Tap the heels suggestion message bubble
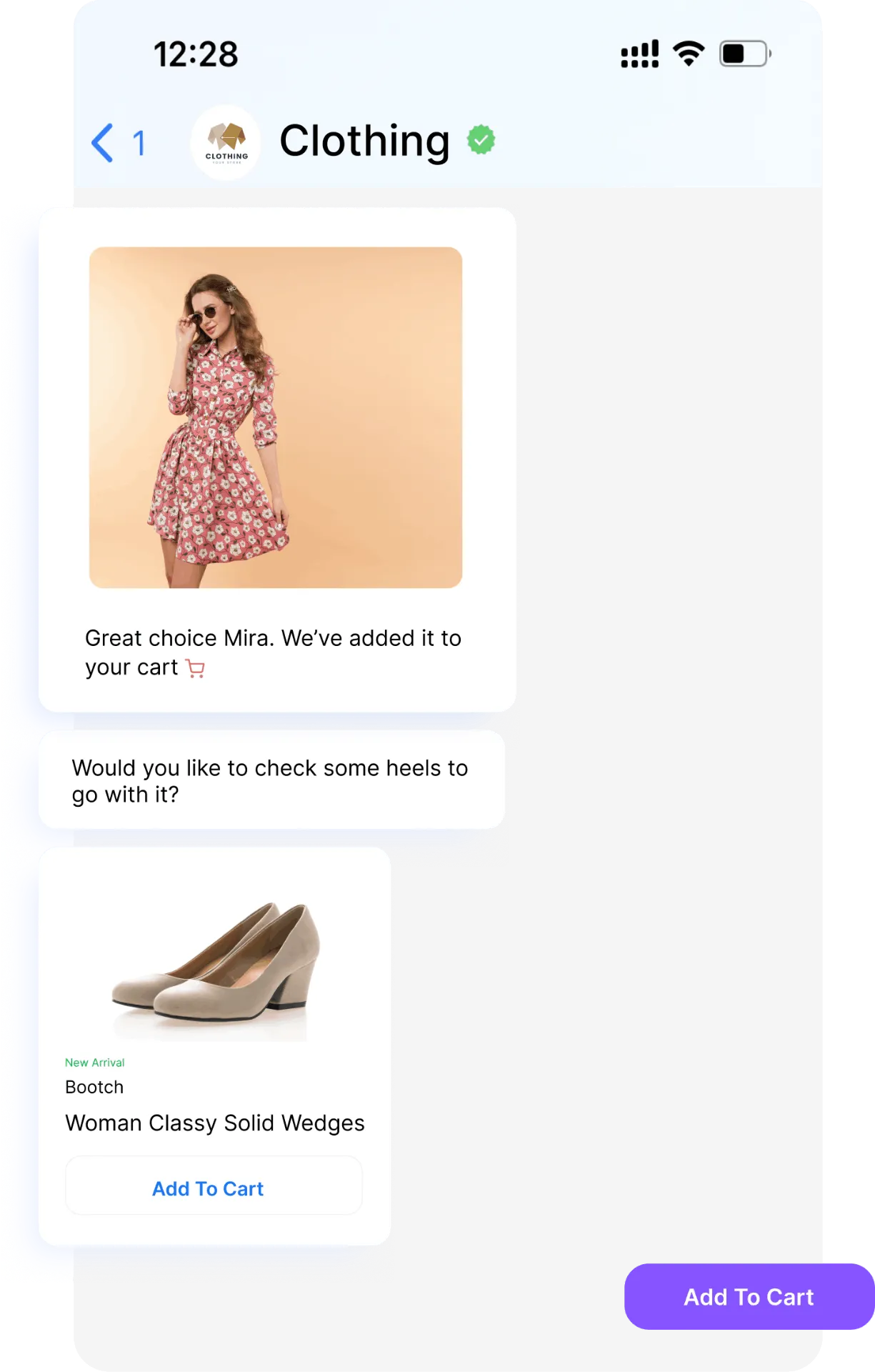Screen dimensions: 875x1372 (x=271, y=780)
